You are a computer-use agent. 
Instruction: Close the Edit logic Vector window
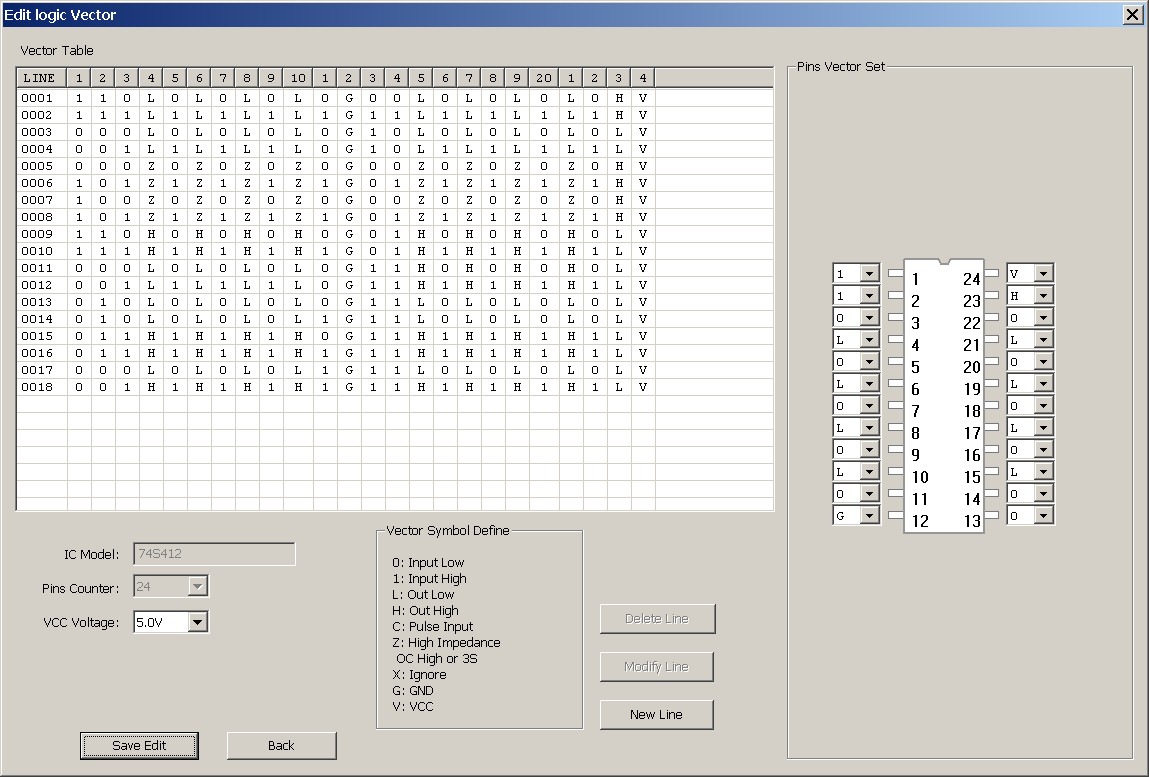(1132, 14)
